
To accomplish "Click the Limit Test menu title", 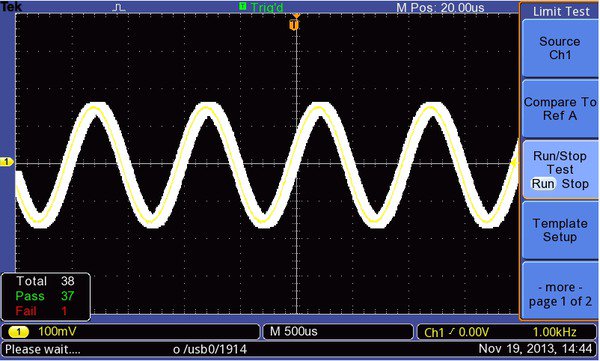I will [x=561, y=11].
